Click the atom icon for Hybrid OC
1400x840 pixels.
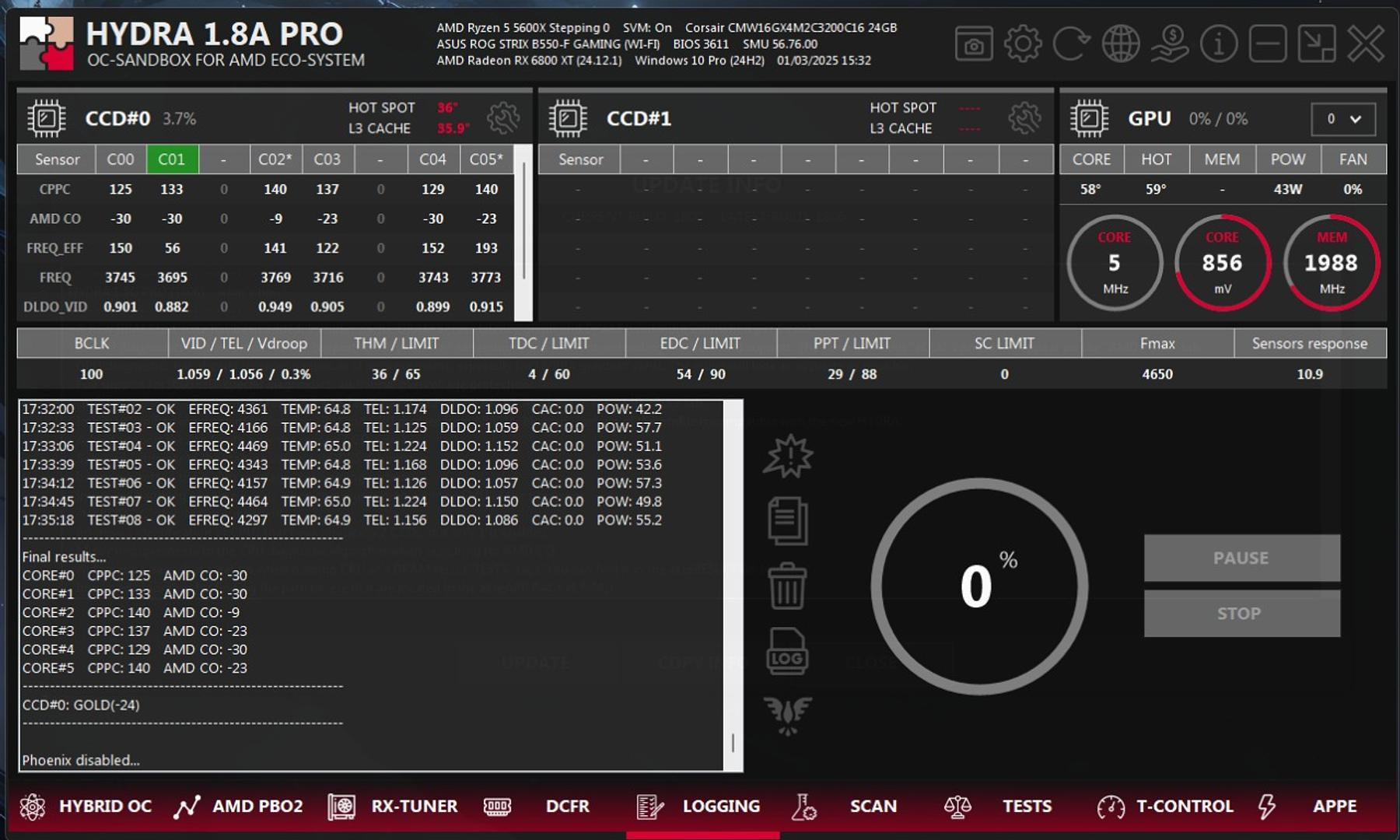(x=33, y=807)
